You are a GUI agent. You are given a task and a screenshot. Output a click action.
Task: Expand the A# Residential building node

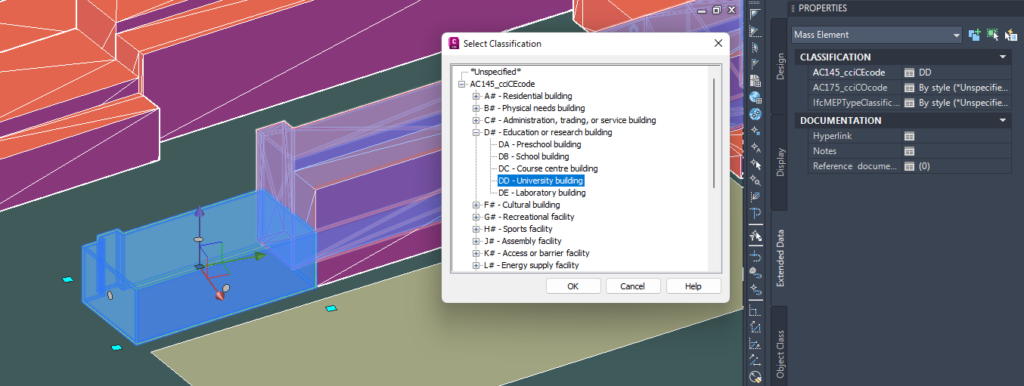[x=476, y=96]
